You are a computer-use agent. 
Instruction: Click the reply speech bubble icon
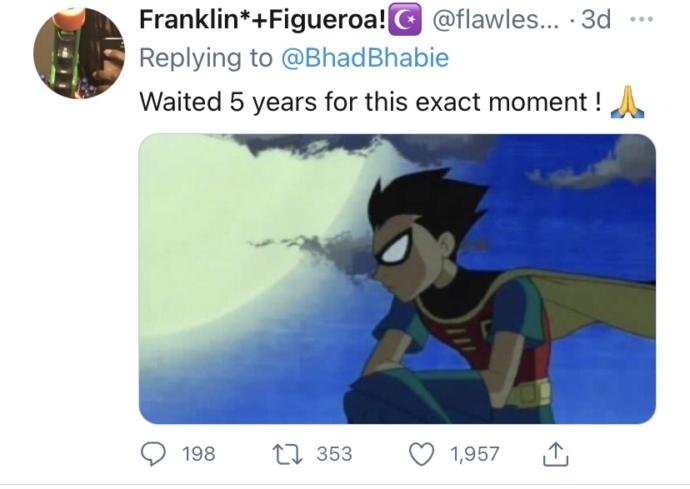point(153,454)
